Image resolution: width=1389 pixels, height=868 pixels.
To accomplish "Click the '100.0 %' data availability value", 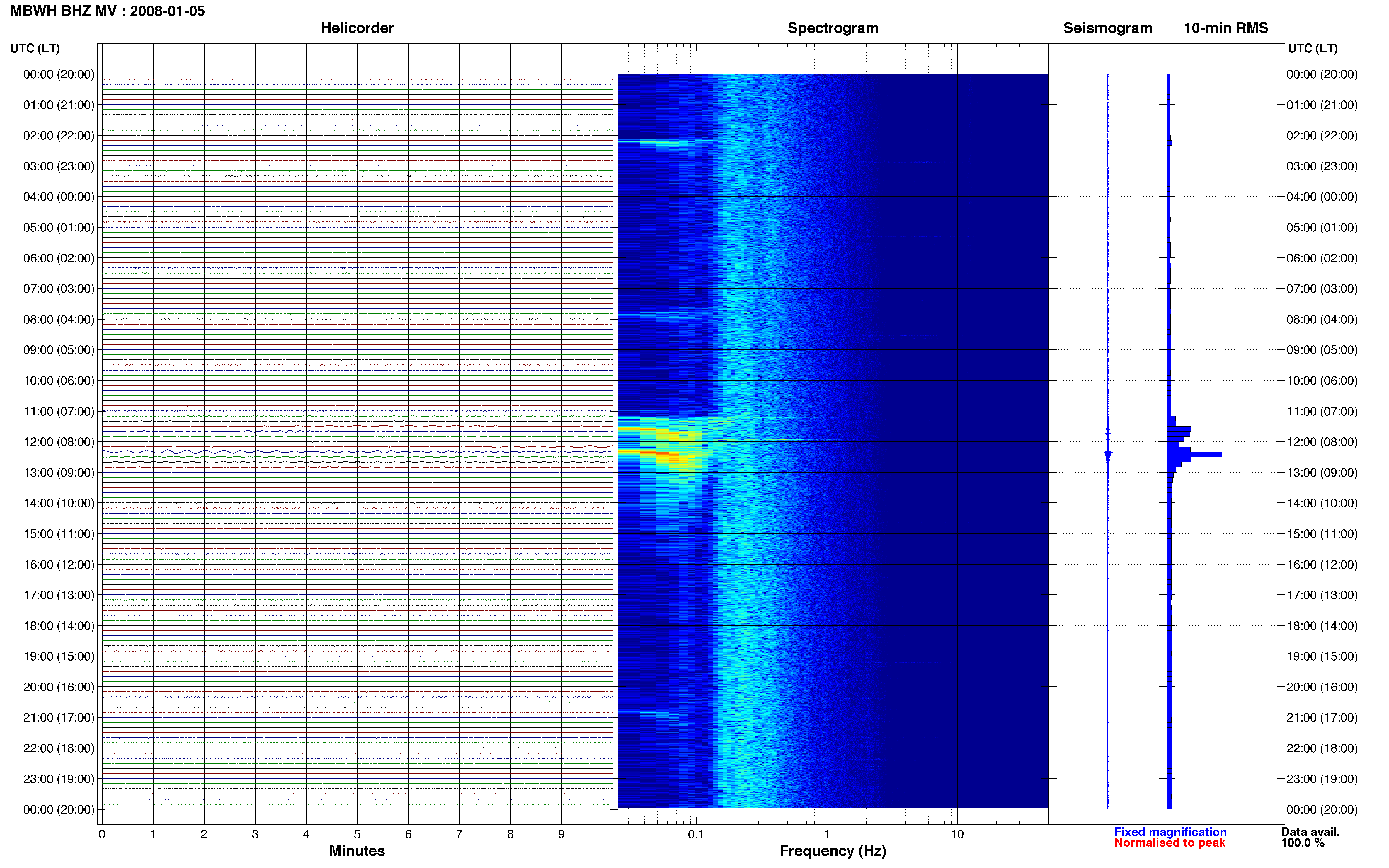I will pos(1303,843).
